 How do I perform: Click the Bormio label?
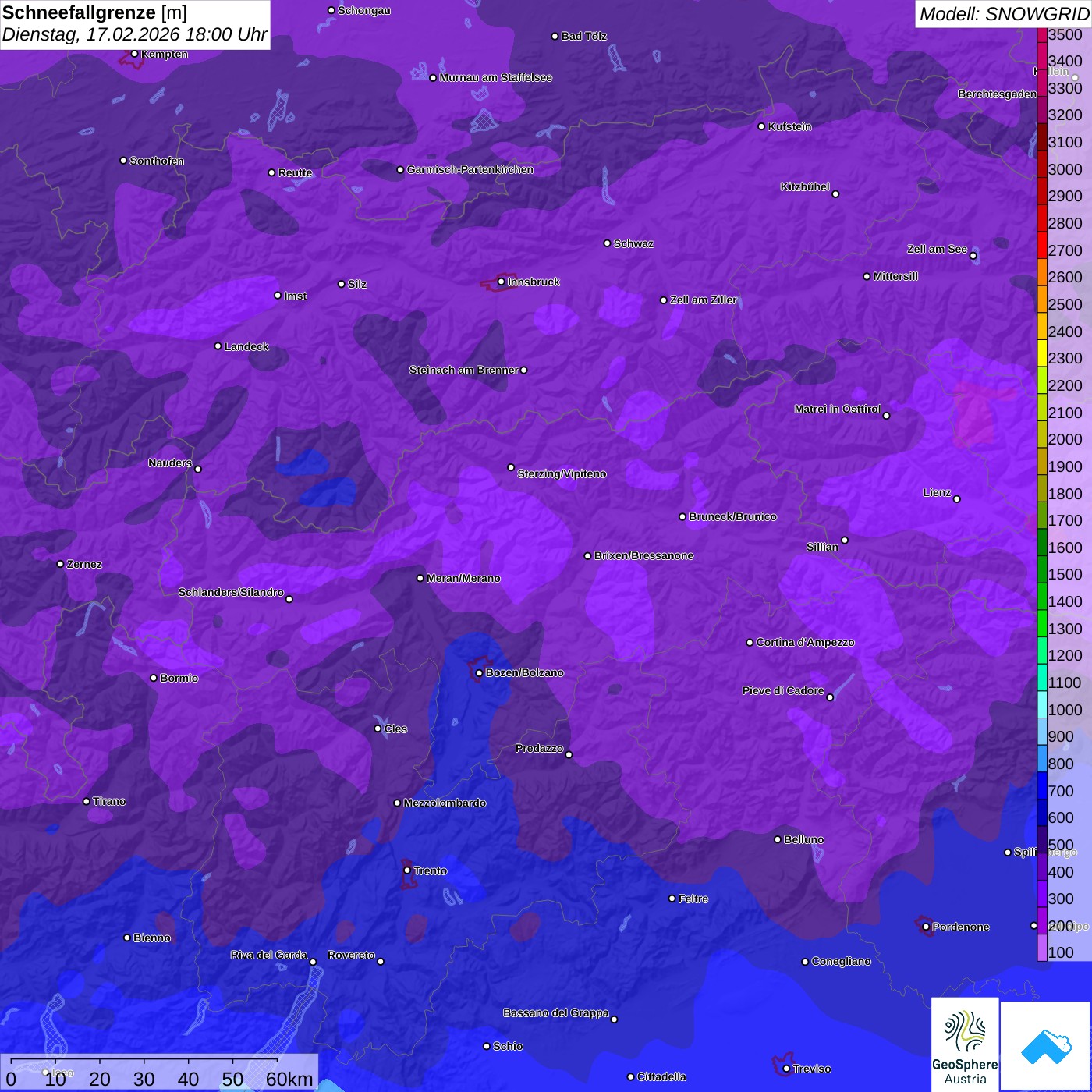pos(179,678)
